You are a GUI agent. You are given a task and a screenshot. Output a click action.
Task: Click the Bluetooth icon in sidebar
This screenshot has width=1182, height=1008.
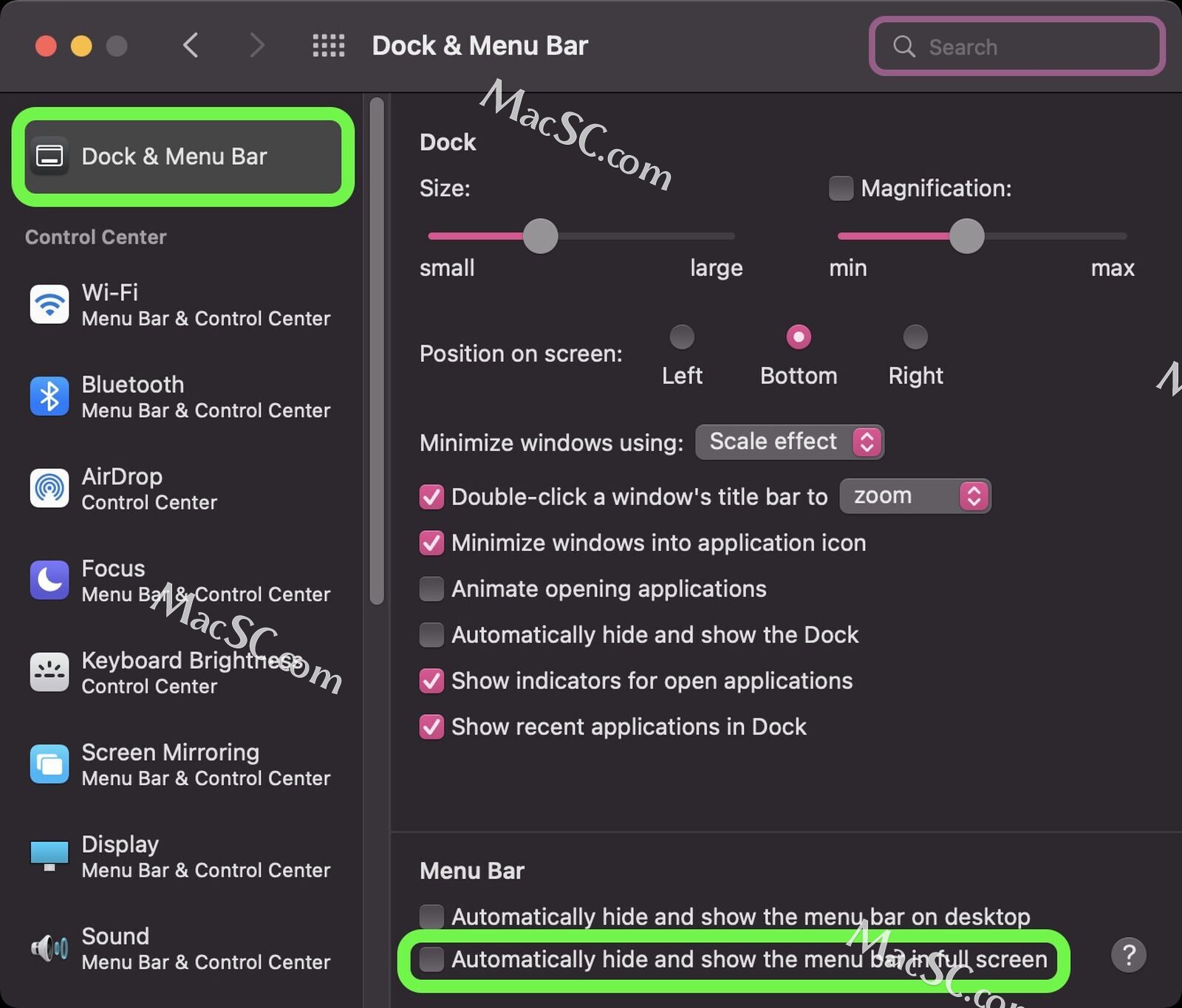click(x=49, y=397)
